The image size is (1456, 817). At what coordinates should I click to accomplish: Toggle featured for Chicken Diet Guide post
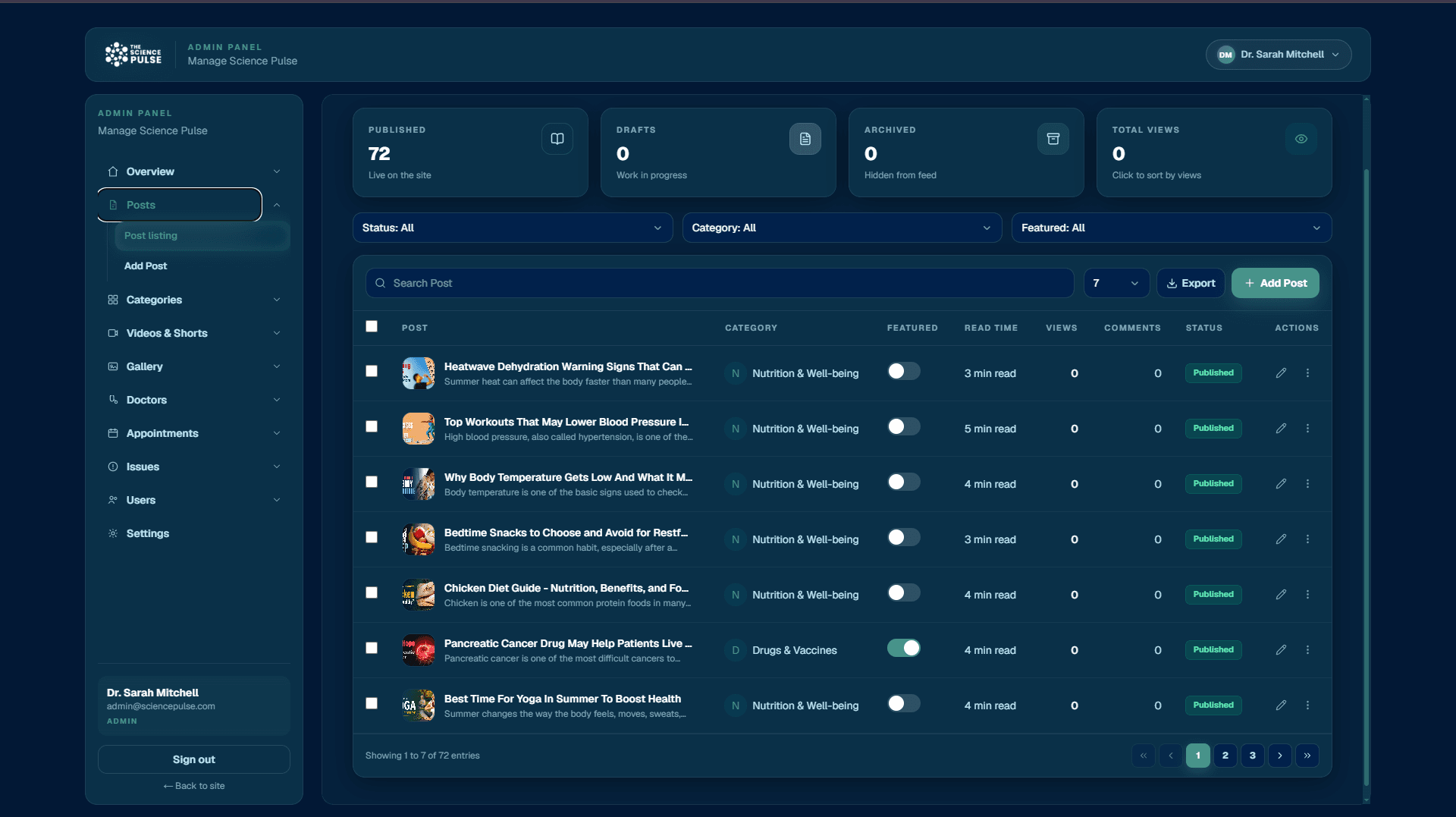pos(904,592)
